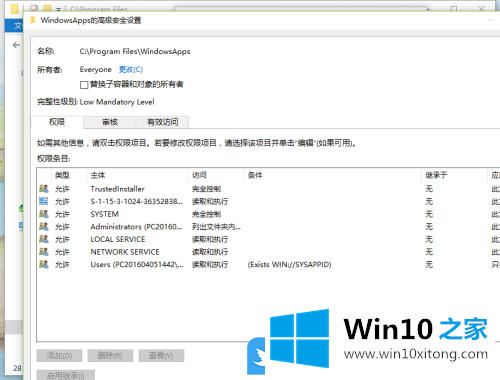Click the (Exists WIN://SYSAPPID) condition cell

click(289, 265)
